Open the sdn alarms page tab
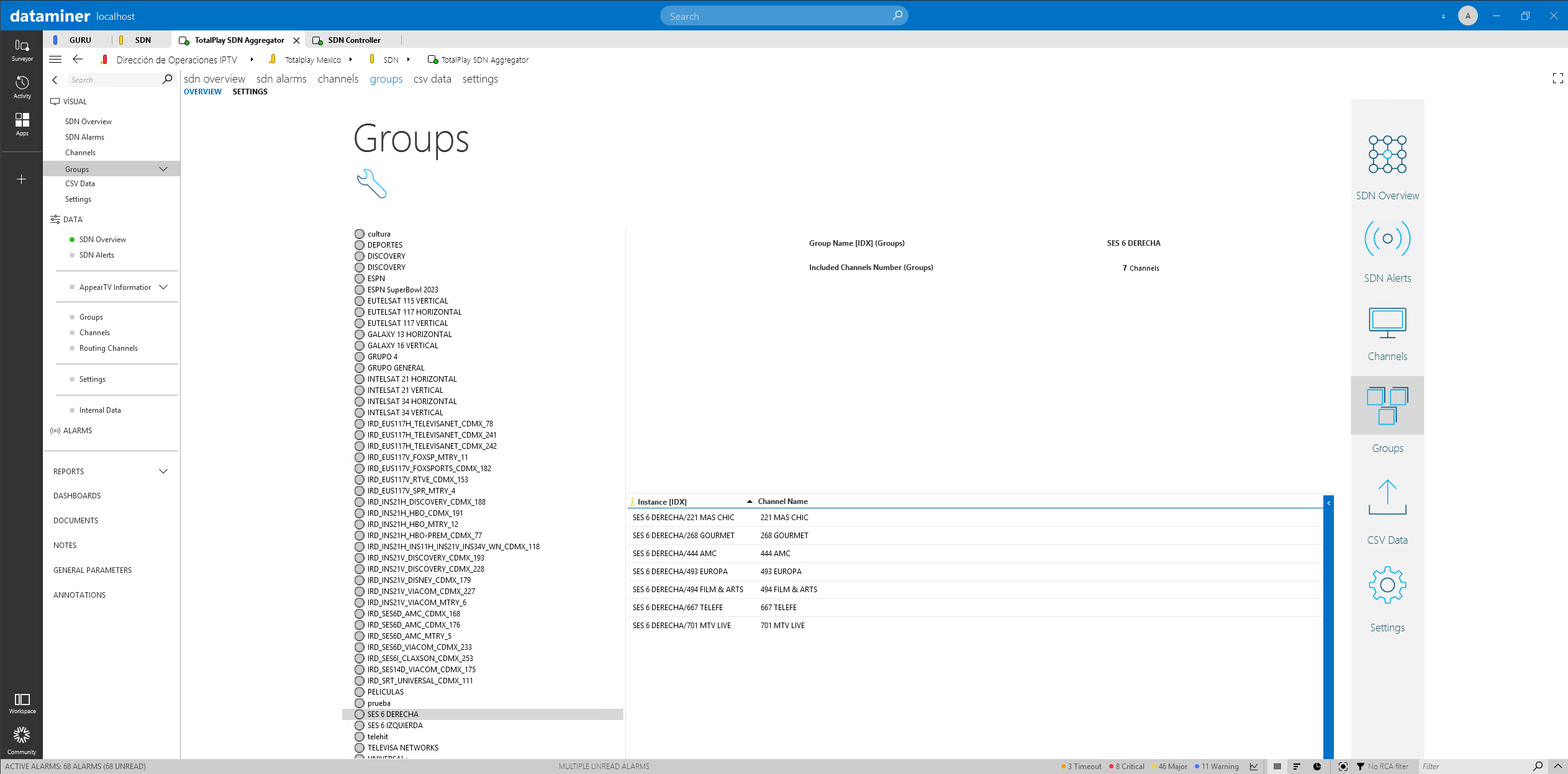1568x774 pixels. pos(281,79)
